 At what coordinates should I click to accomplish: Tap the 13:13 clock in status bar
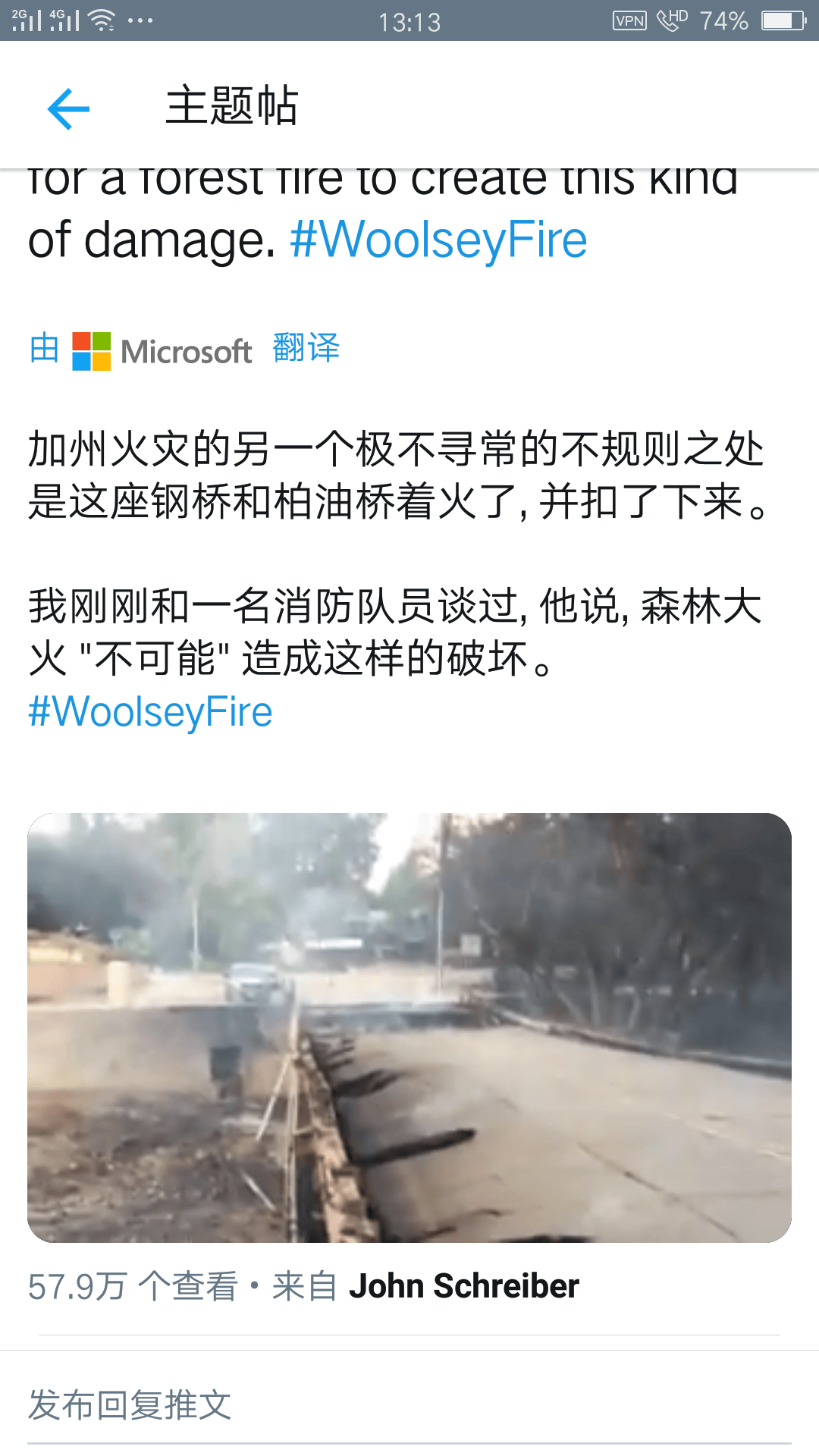409,22
